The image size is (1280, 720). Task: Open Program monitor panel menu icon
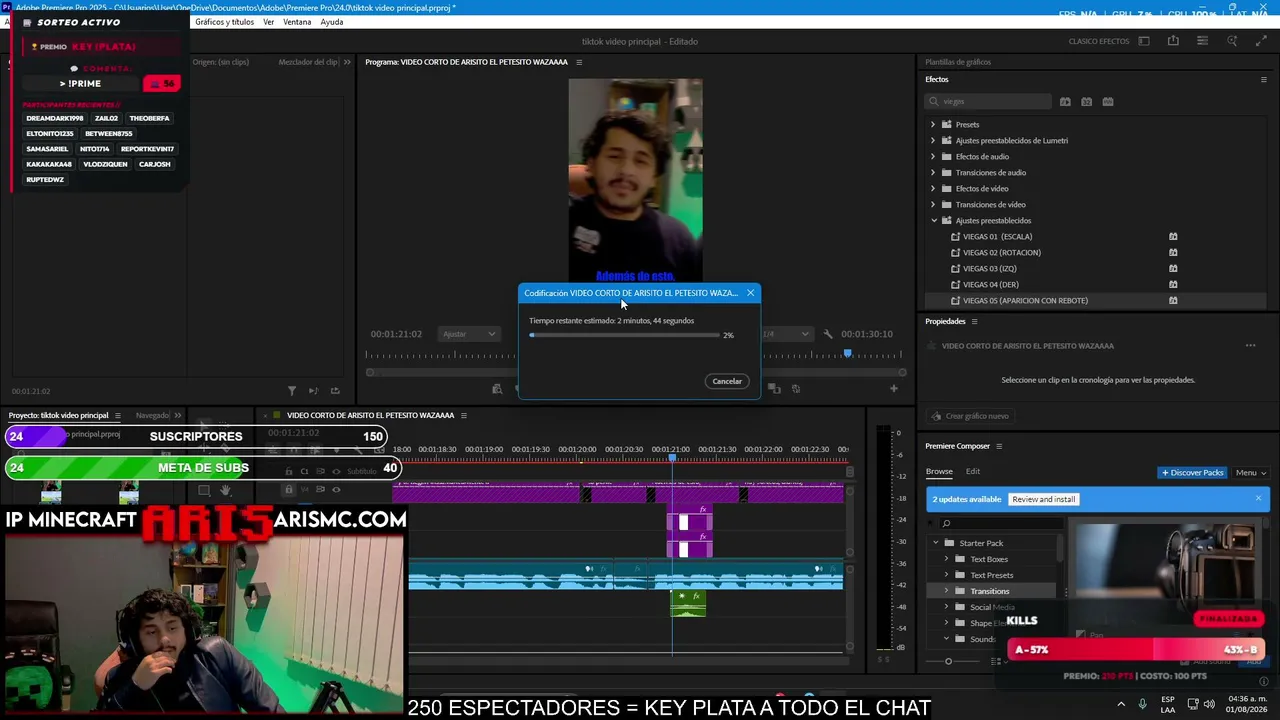coord(578,62)
